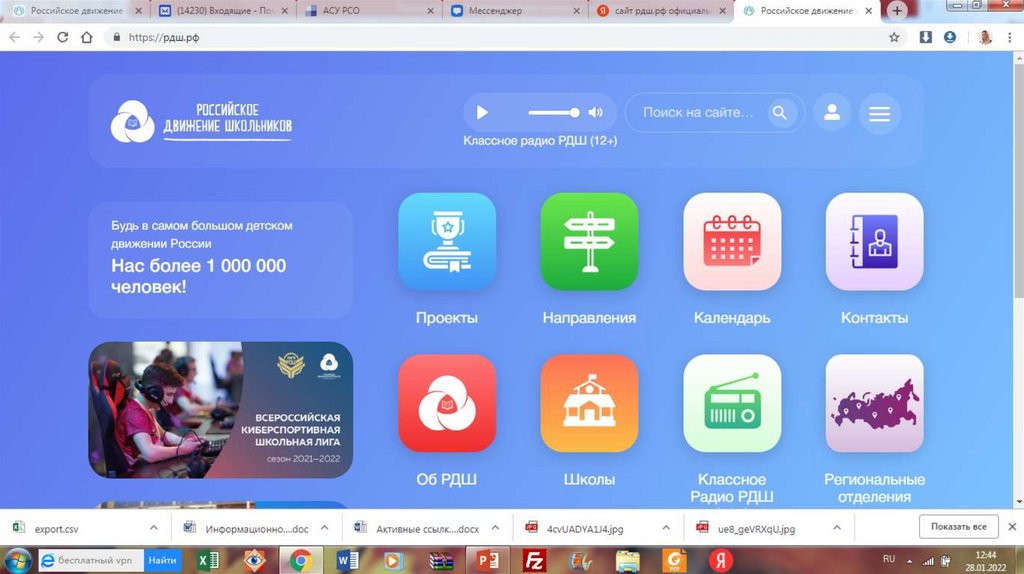Open Word from the taskbar
The image size is (1024, 574).
[x=347, y=560]
